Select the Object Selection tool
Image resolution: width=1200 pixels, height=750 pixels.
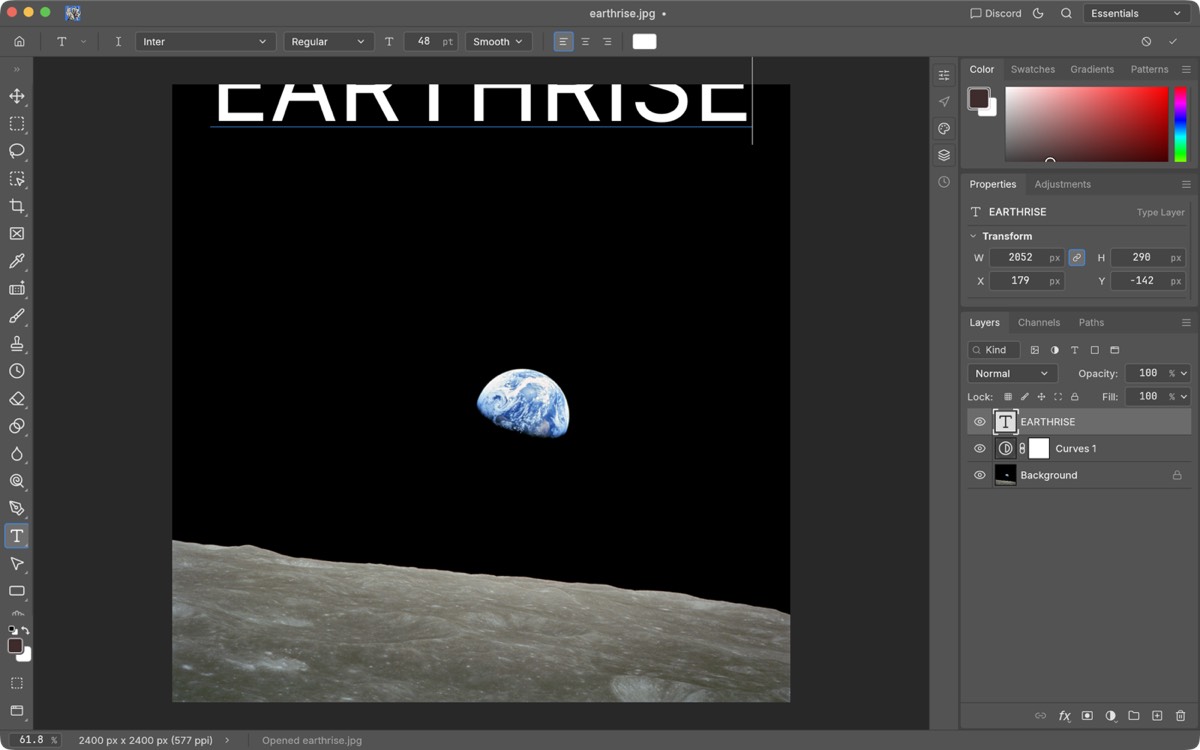click(x=17, y=179)
